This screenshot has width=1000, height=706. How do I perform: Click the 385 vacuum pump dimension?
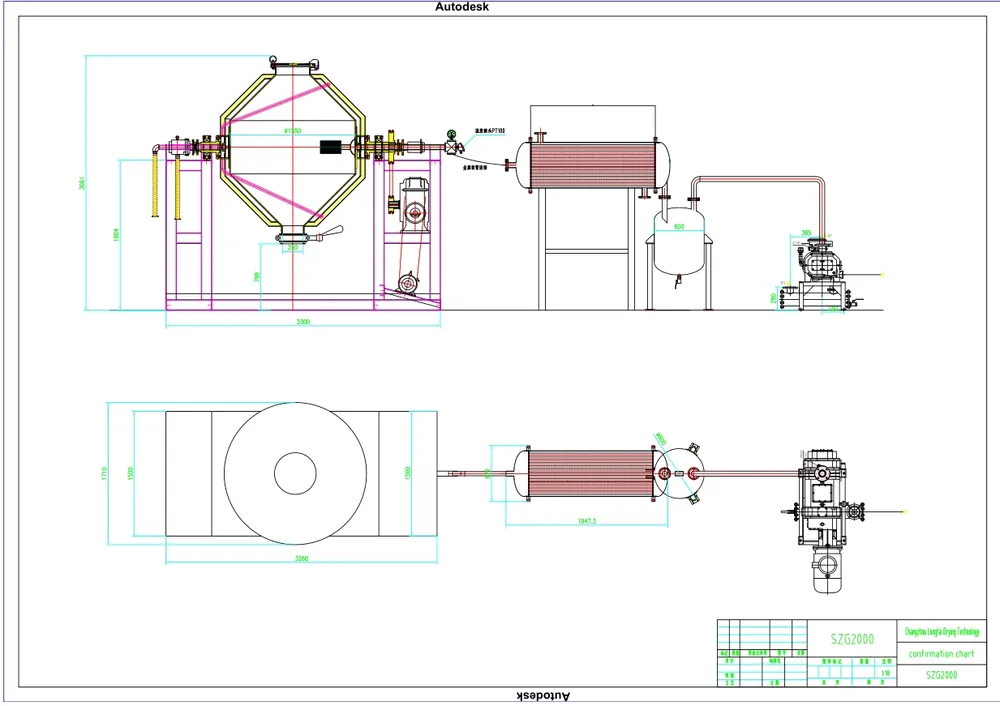click(806, 233)
